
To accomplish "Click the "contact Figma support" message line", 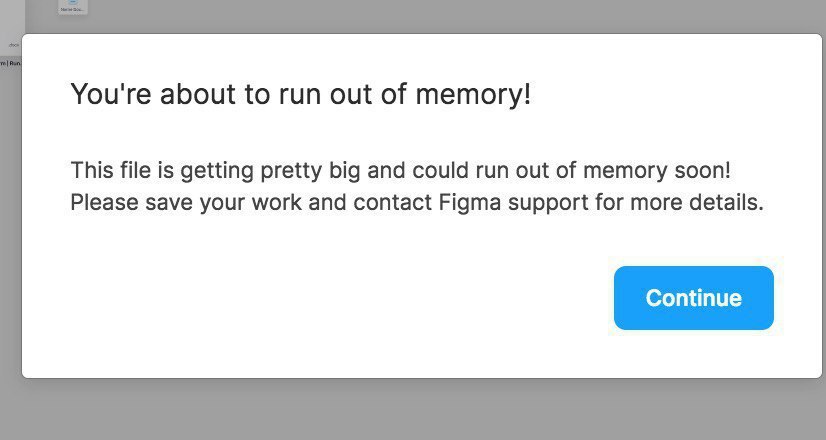I will point(417,202).
